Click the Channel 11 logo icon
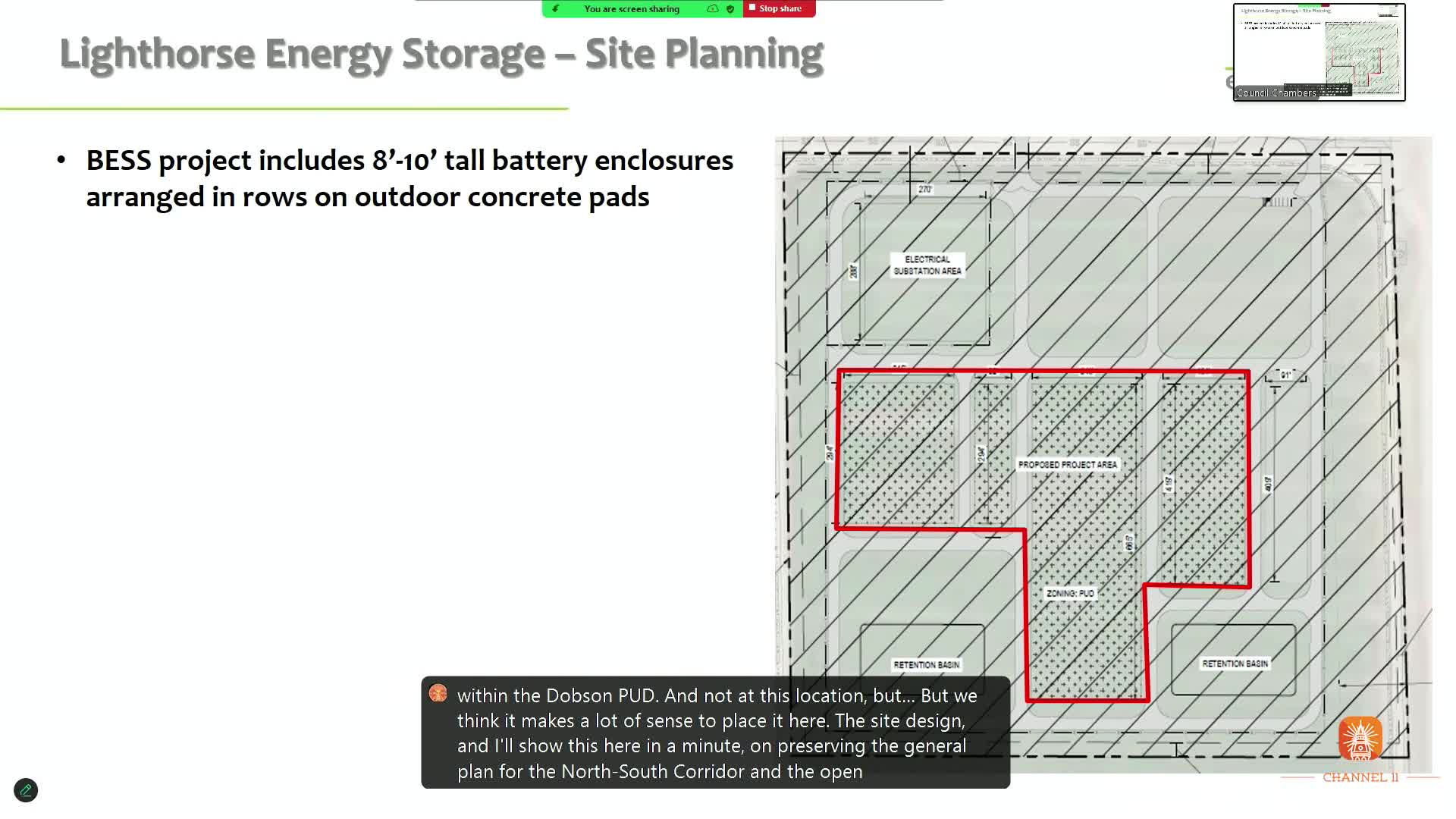 click(1360, 739)
